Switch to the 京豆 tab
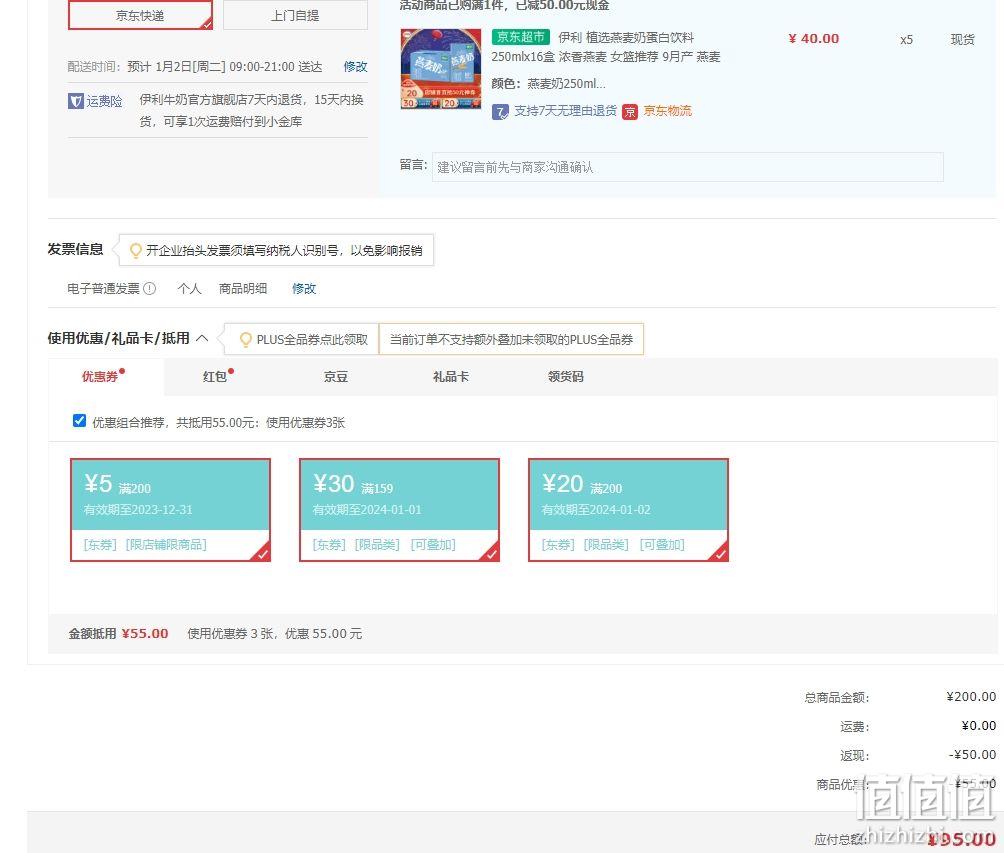This screenshot has height=853, width=1004. tap(336, 377)
